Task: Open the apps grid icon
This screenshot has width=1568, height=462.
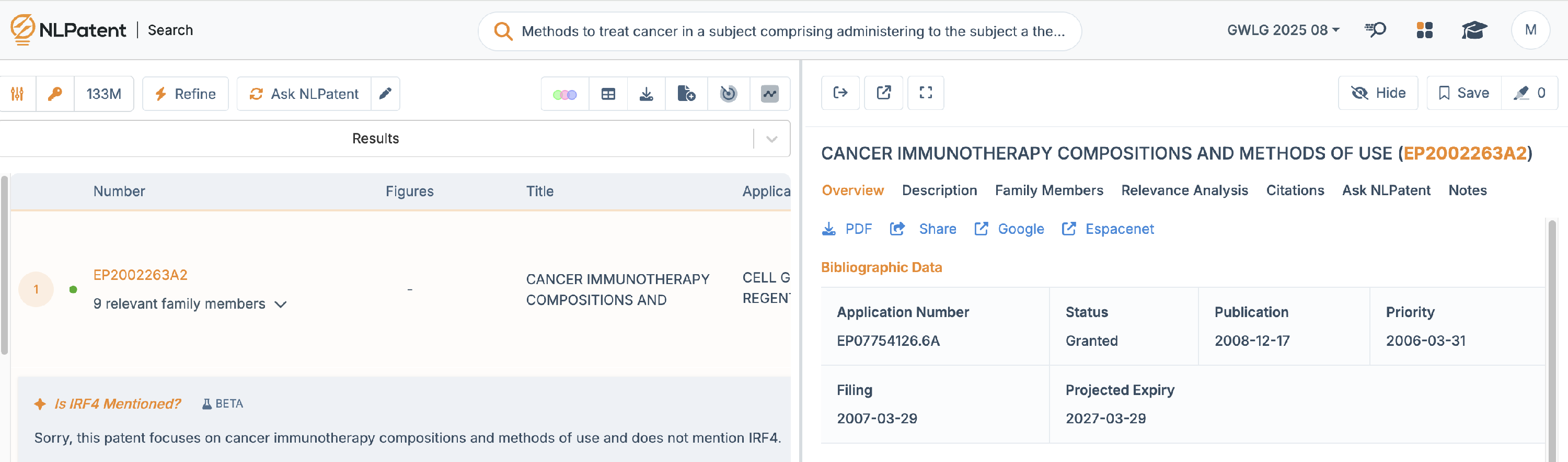Action: [x=1424, y=30]
